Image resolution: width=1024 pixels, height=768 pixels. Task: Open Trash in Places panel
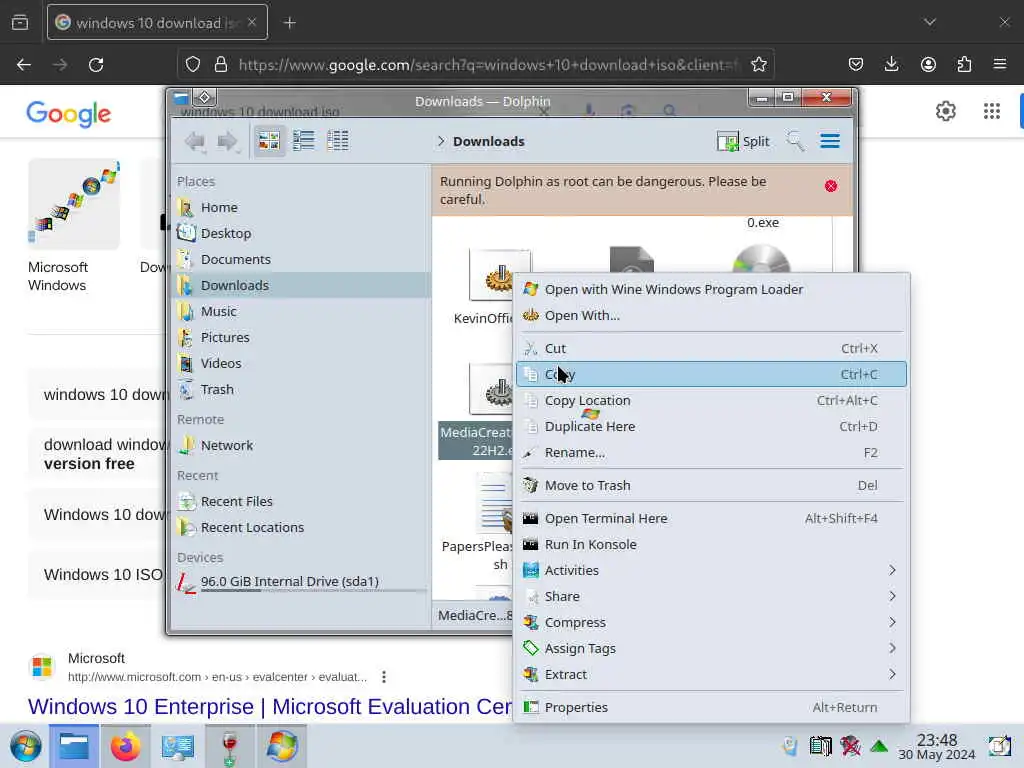pyautogui.click(x=300, y=389)
